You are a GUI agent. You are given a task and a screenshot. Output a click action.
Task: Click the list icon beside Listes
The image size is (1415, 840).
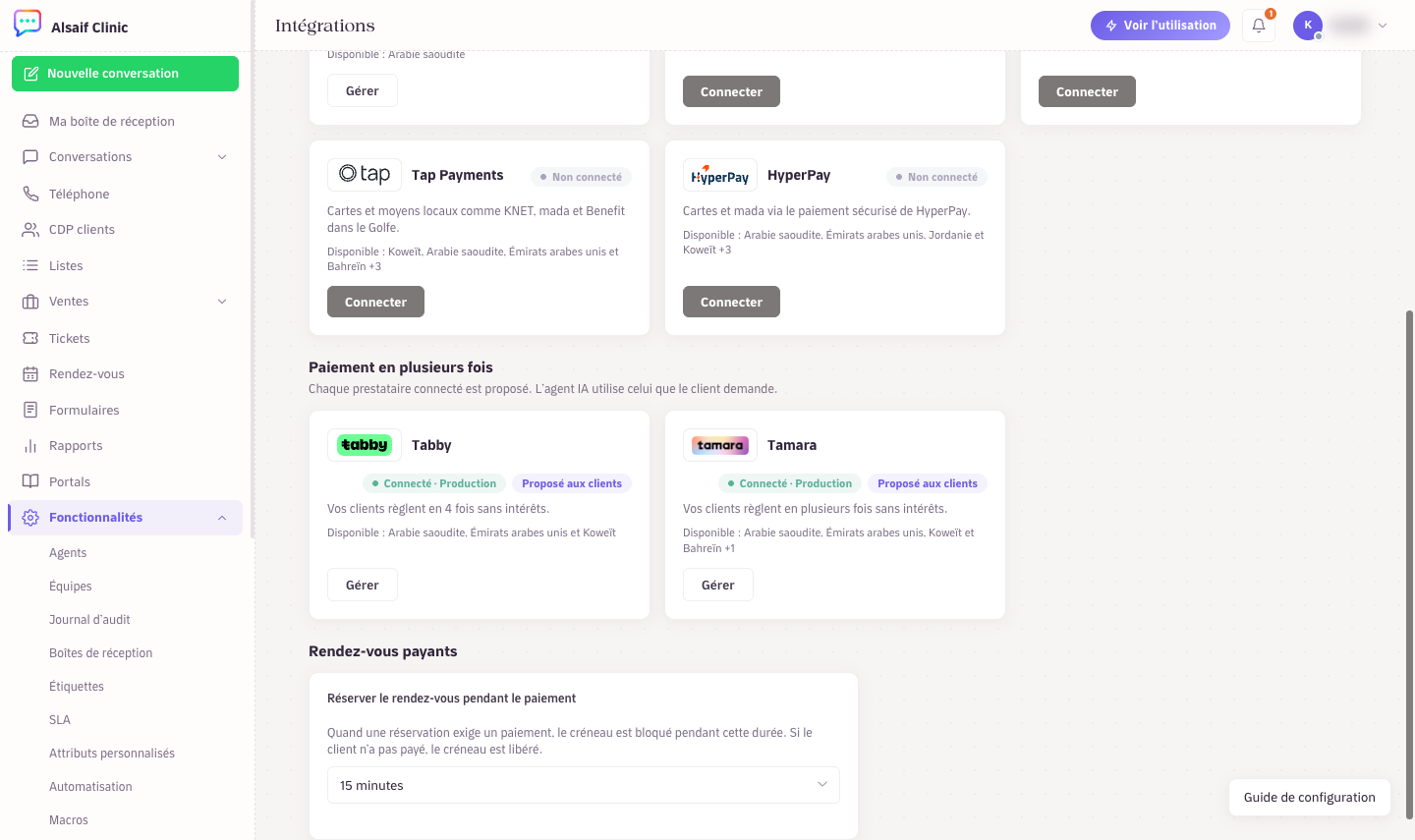(x=30, y=265)
